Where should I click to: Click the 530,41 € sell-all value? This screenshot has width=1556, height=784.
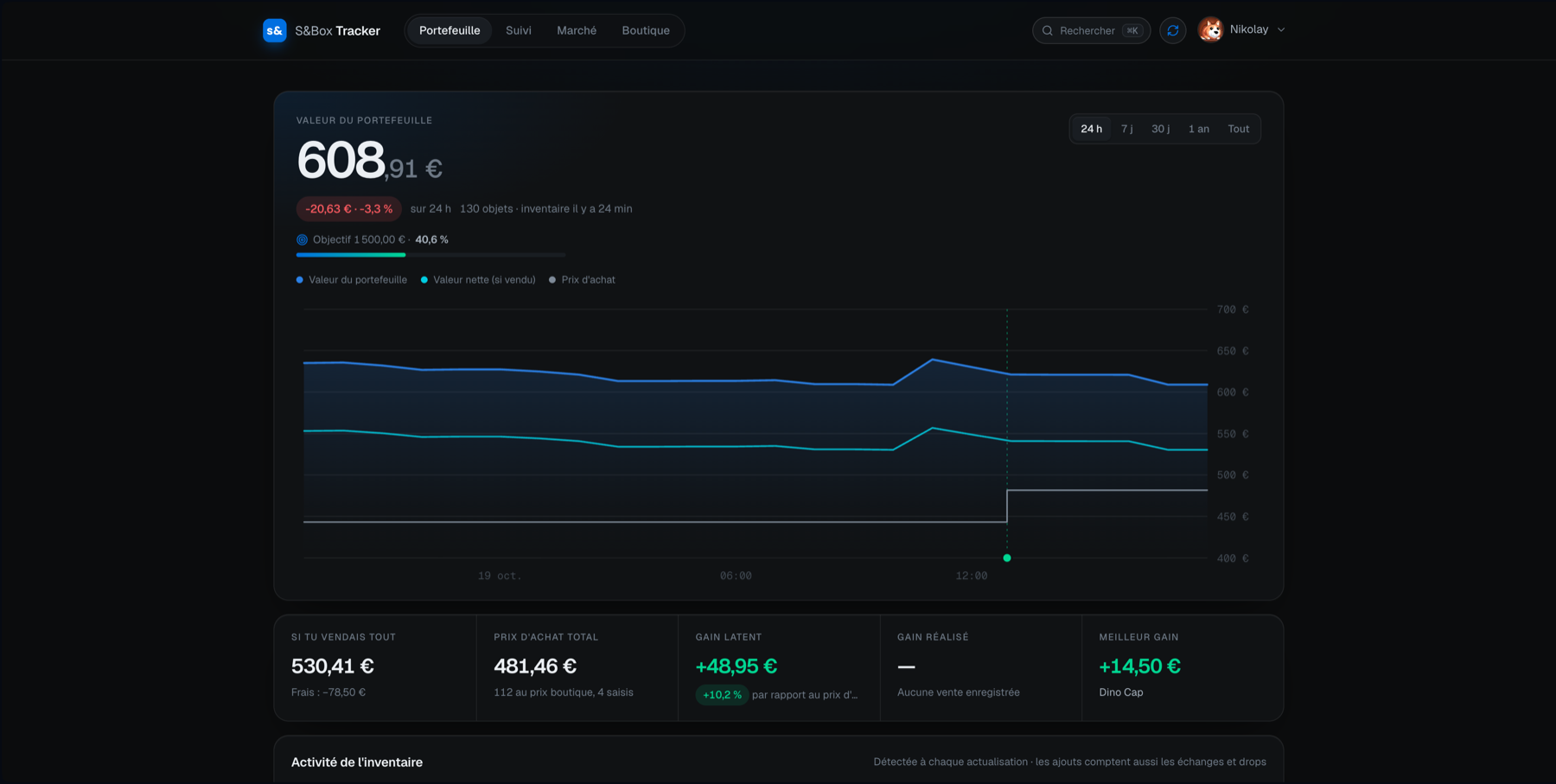(333, 666)
